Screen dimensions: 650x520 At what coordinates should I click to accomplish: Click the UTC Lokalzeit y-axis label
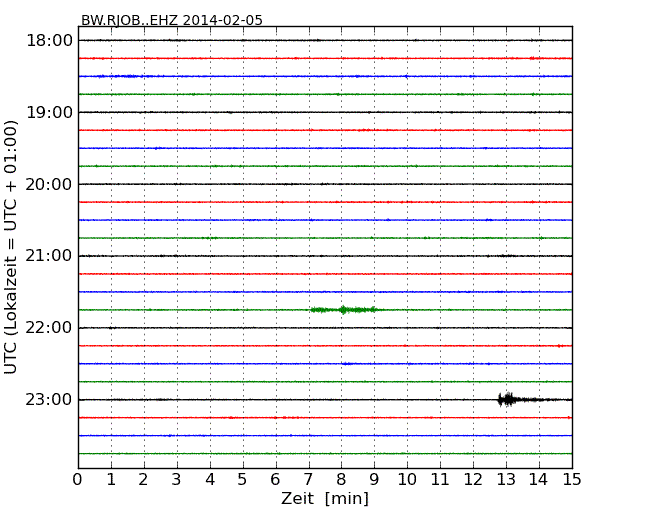11,247
